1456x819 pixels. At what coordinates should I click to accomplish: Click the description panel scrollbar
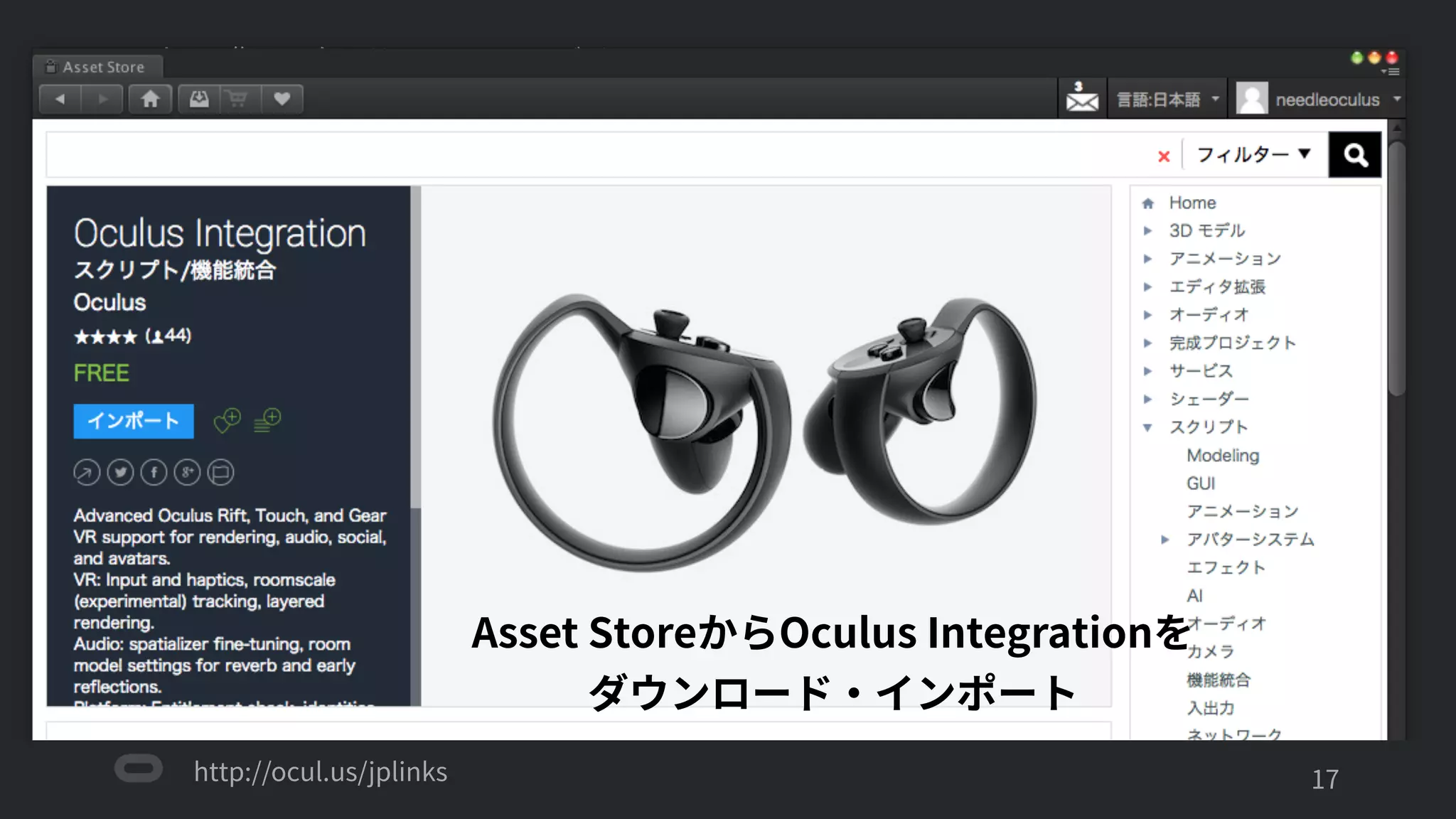click(416, 348)
